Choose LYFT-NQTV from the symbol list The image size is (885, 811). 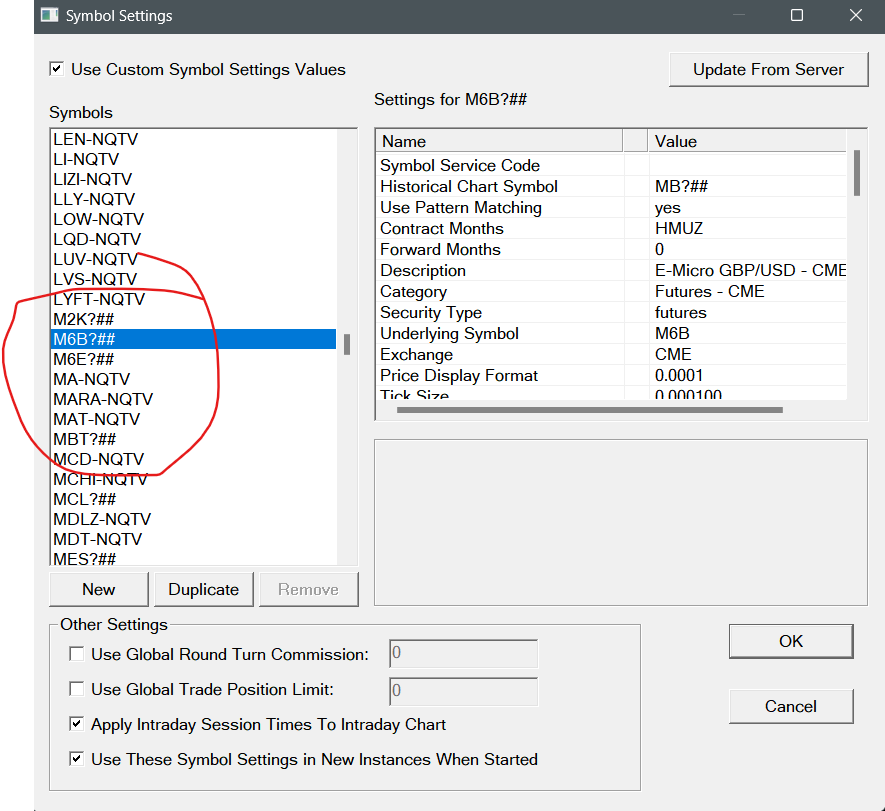click(99, 299)
